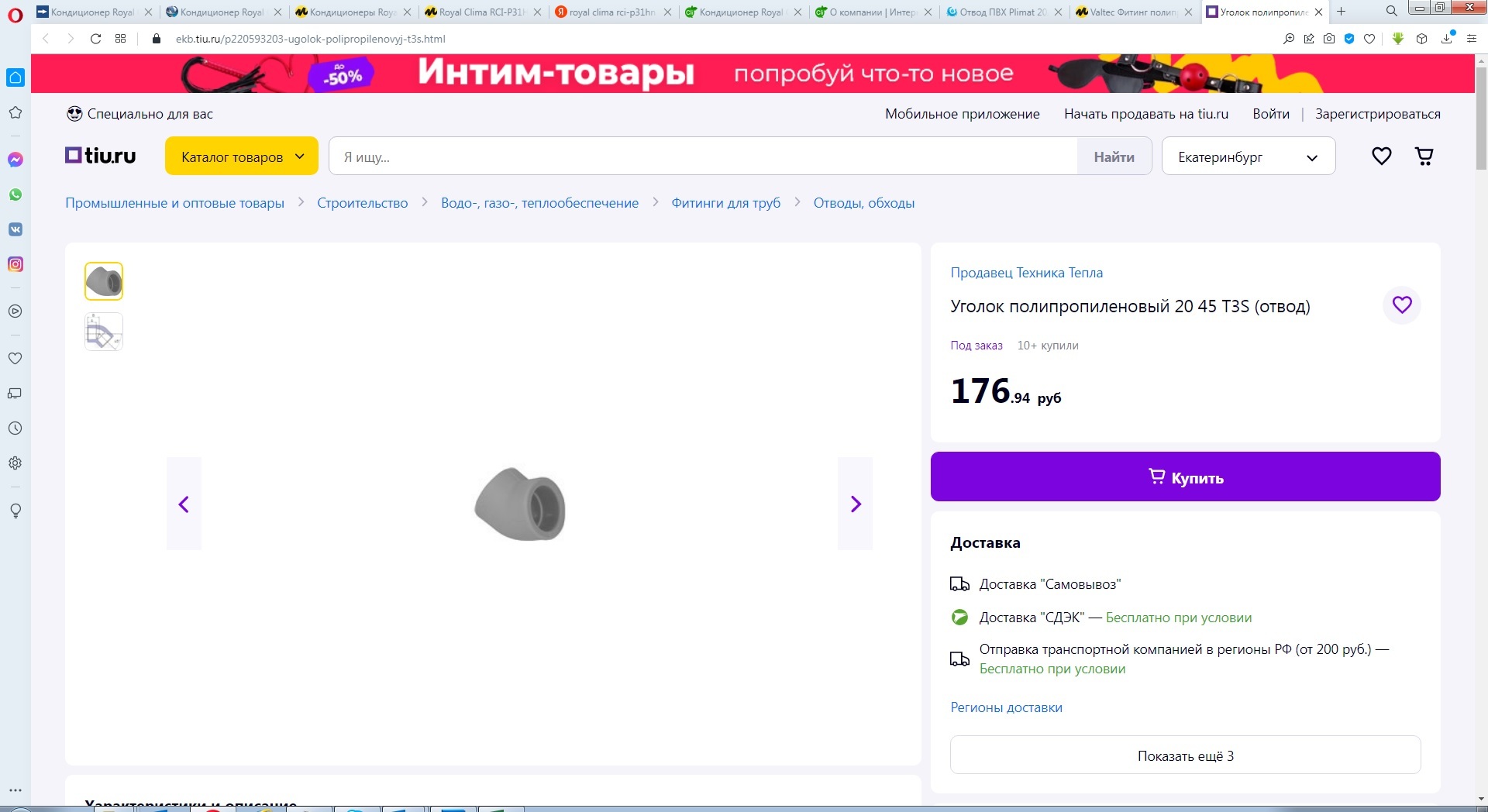Viewport: 1488px width, 812px height.
Task: Open favorites heart in site header
Action: pos(1381,157)
